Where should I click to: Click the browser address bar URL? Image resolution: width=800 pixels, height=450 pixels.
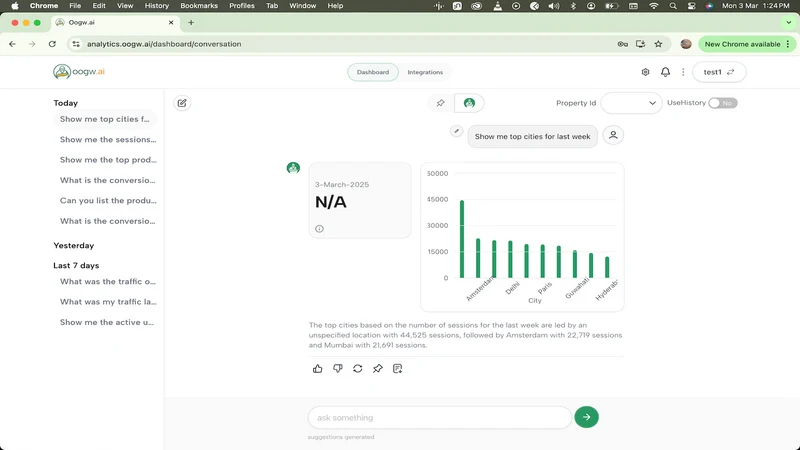pos(164,44)
